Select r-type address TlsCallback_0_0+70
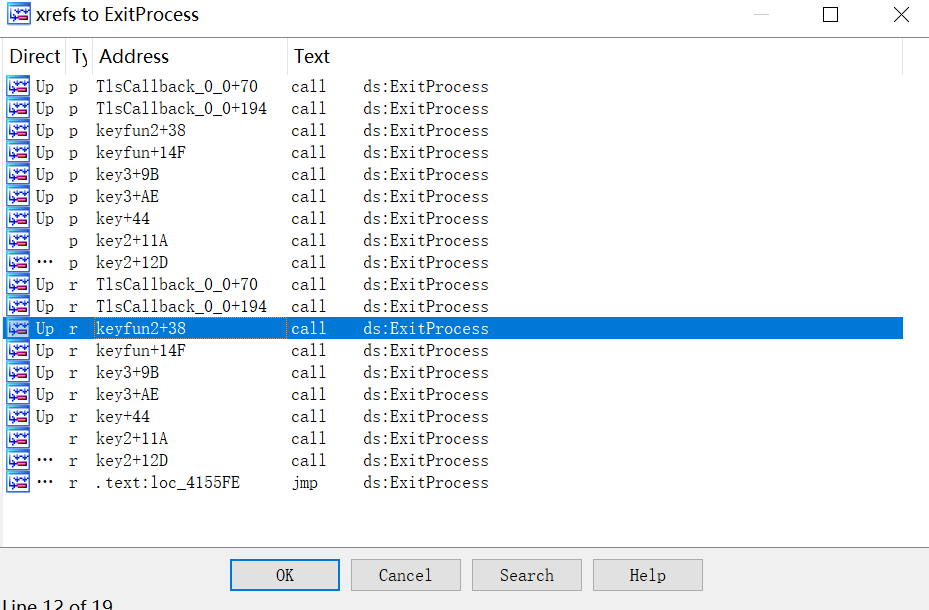Viewport: 929px width, 610px height. click(x=177, y=284)
